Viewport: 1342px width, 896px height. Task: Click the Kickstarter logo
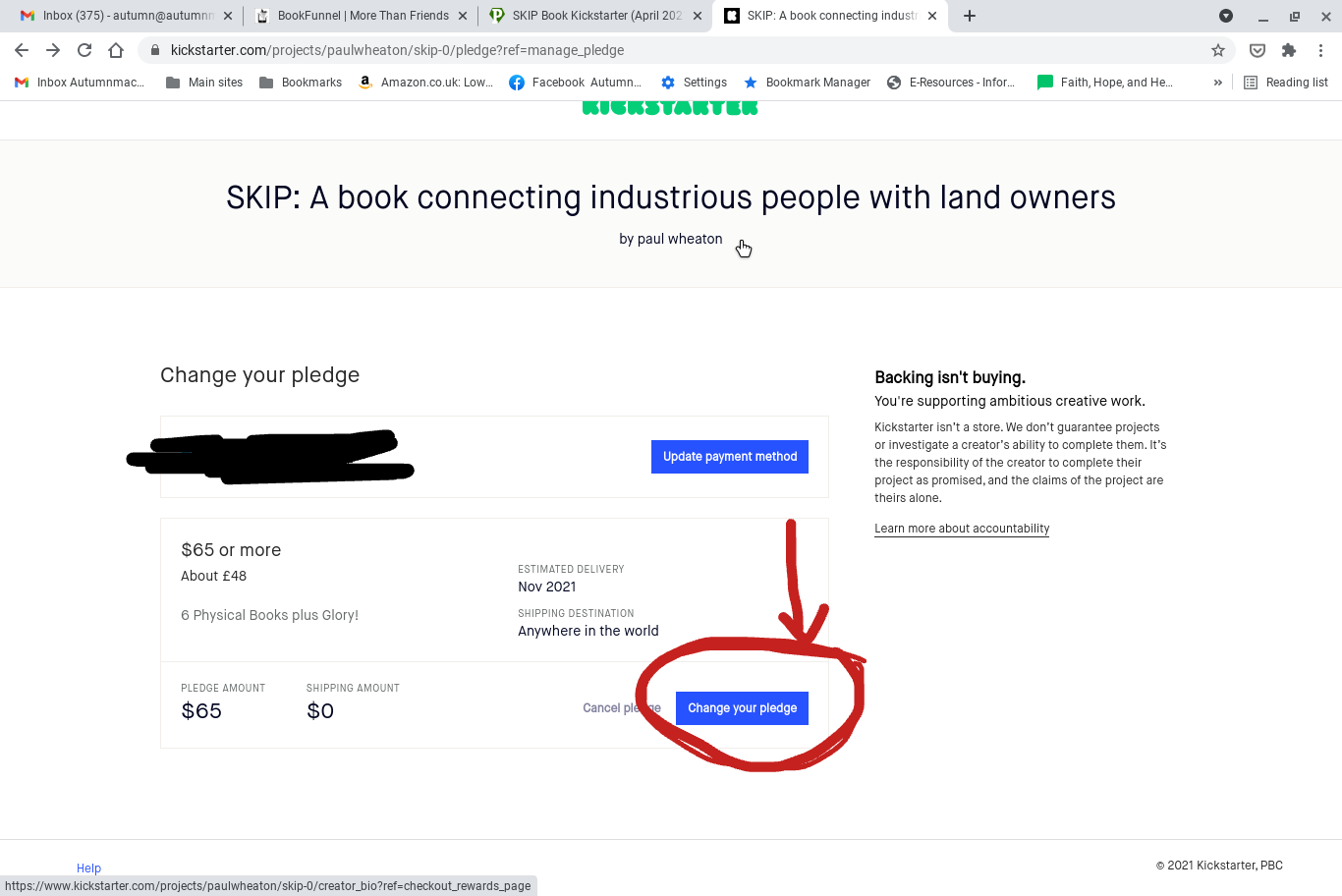tap(670, 107)
